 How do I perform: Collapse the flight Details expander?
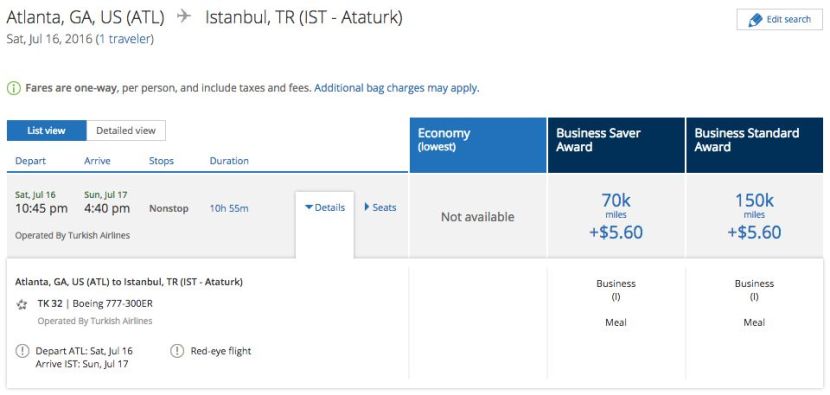click(325, 208)
